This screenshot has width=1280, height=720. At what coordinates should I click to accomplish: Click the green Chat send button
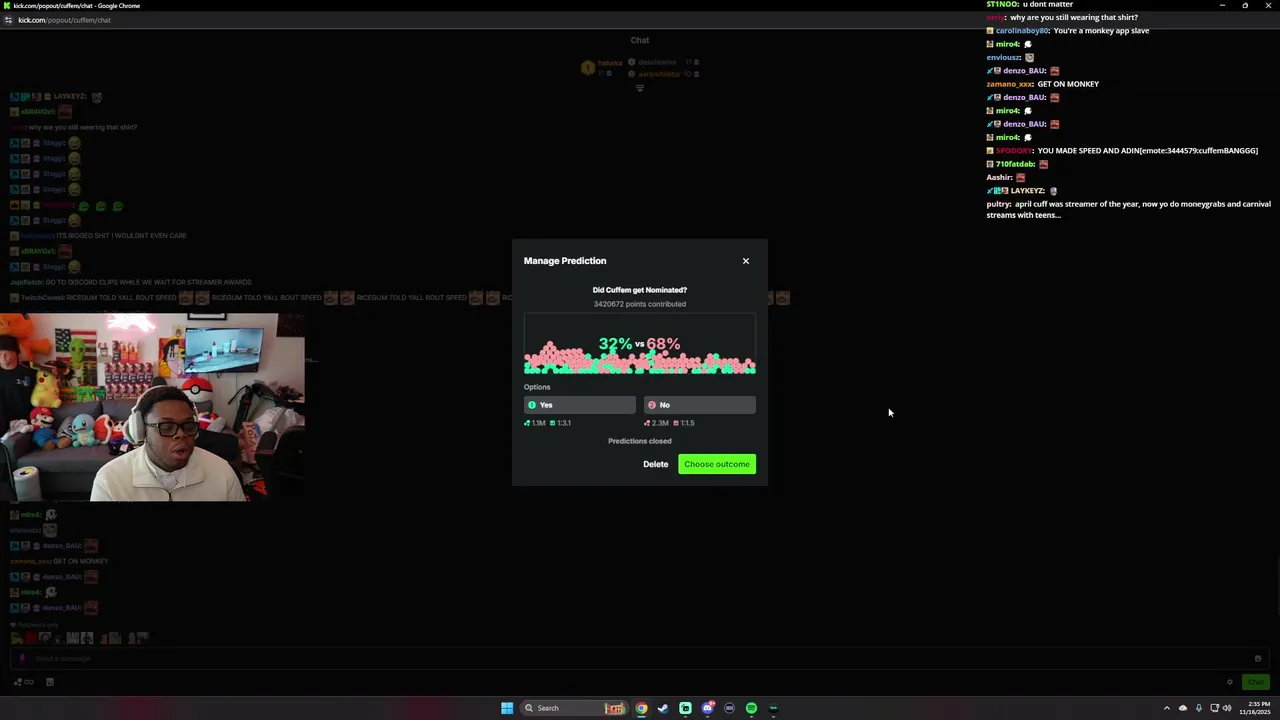click(1255, 682)
